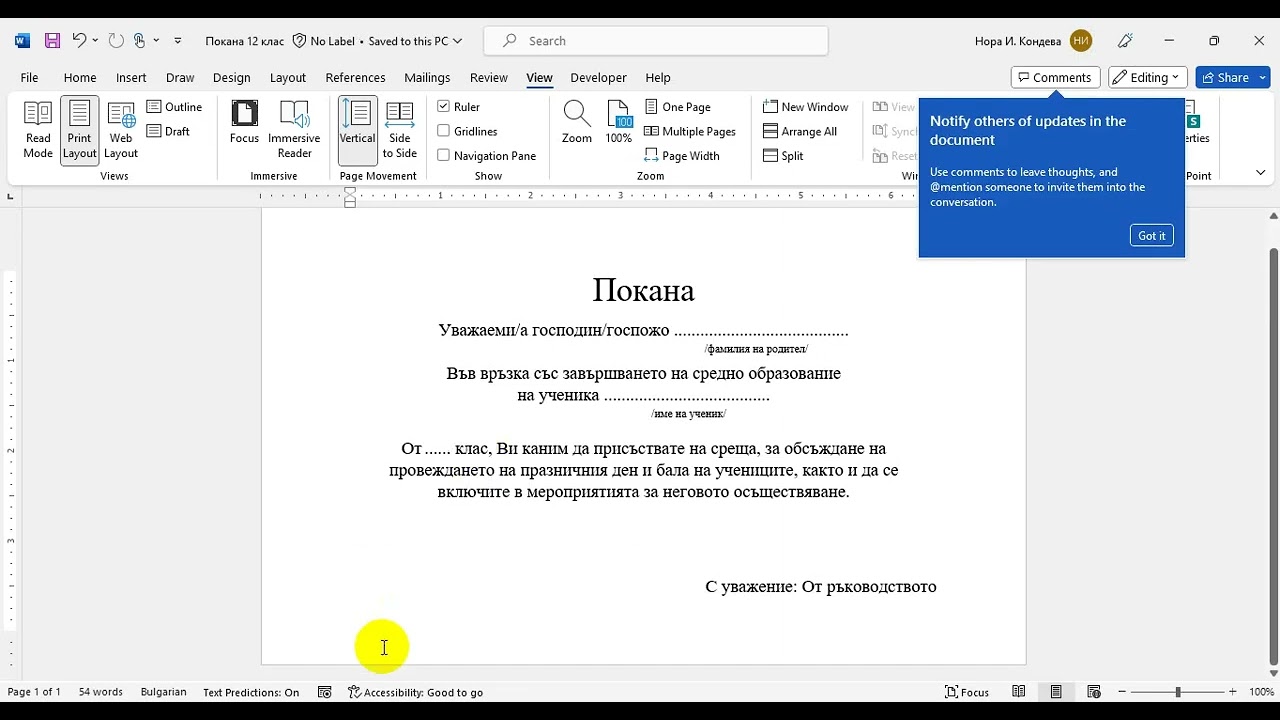Click the Coming Soon pen icon
The image size is (1280, 720).
tap(1126, 41)
